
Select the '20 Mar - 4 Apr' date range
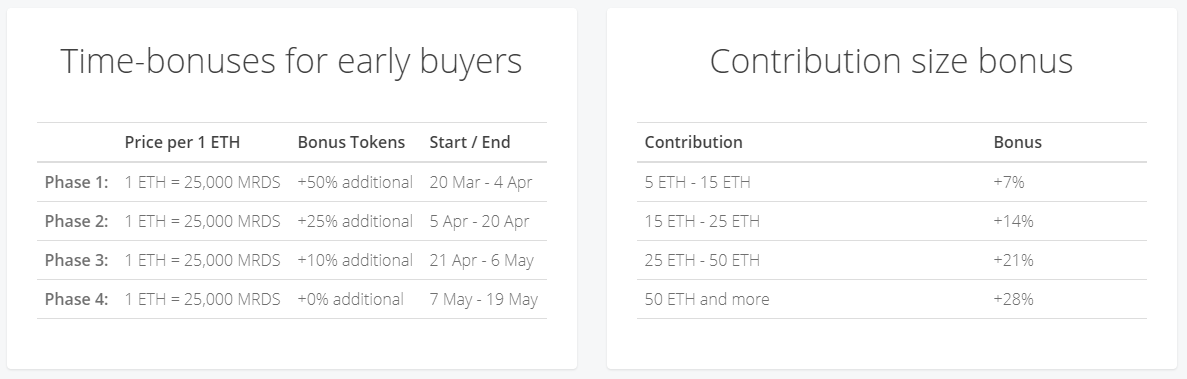[481, 182]
